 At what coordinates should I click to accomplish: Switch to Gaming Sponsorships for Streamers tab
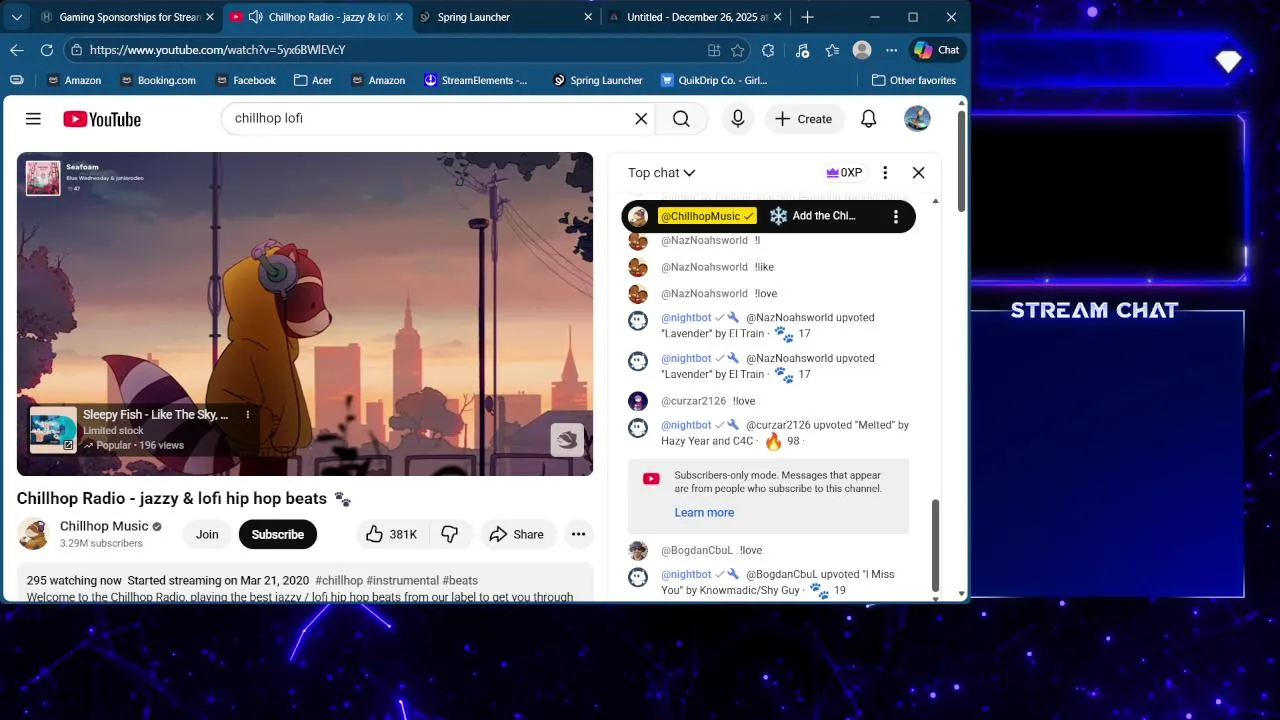click(x=127, y=17)
